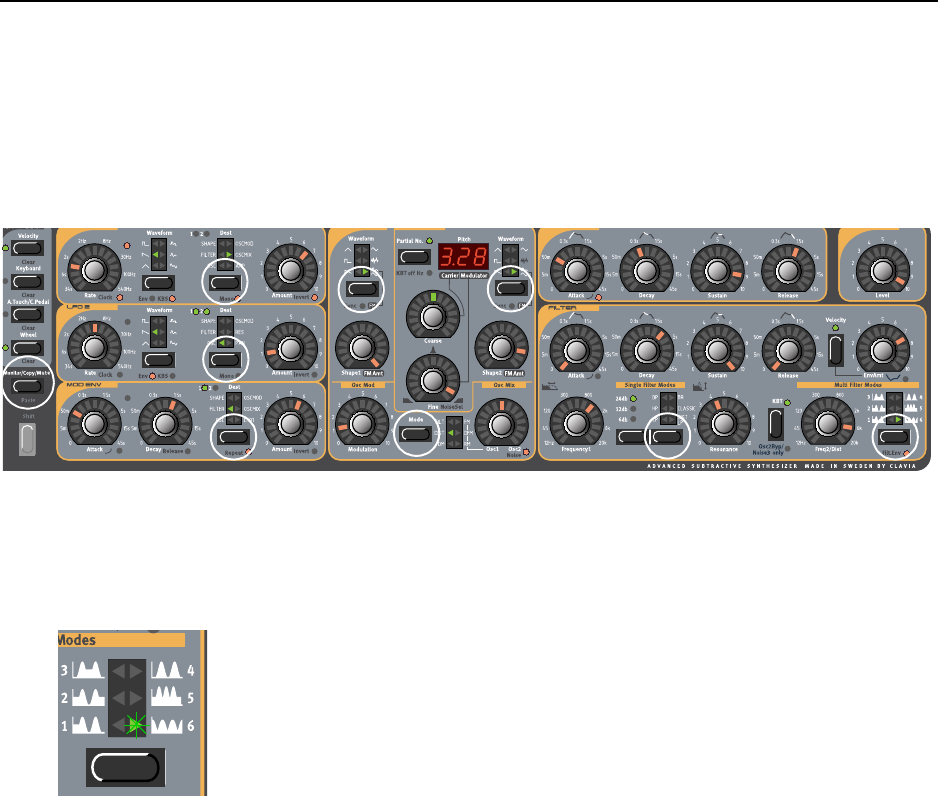Click the Coarse pitch knob
This screenshot has height=796, width=938.
[x=433, y=316]
